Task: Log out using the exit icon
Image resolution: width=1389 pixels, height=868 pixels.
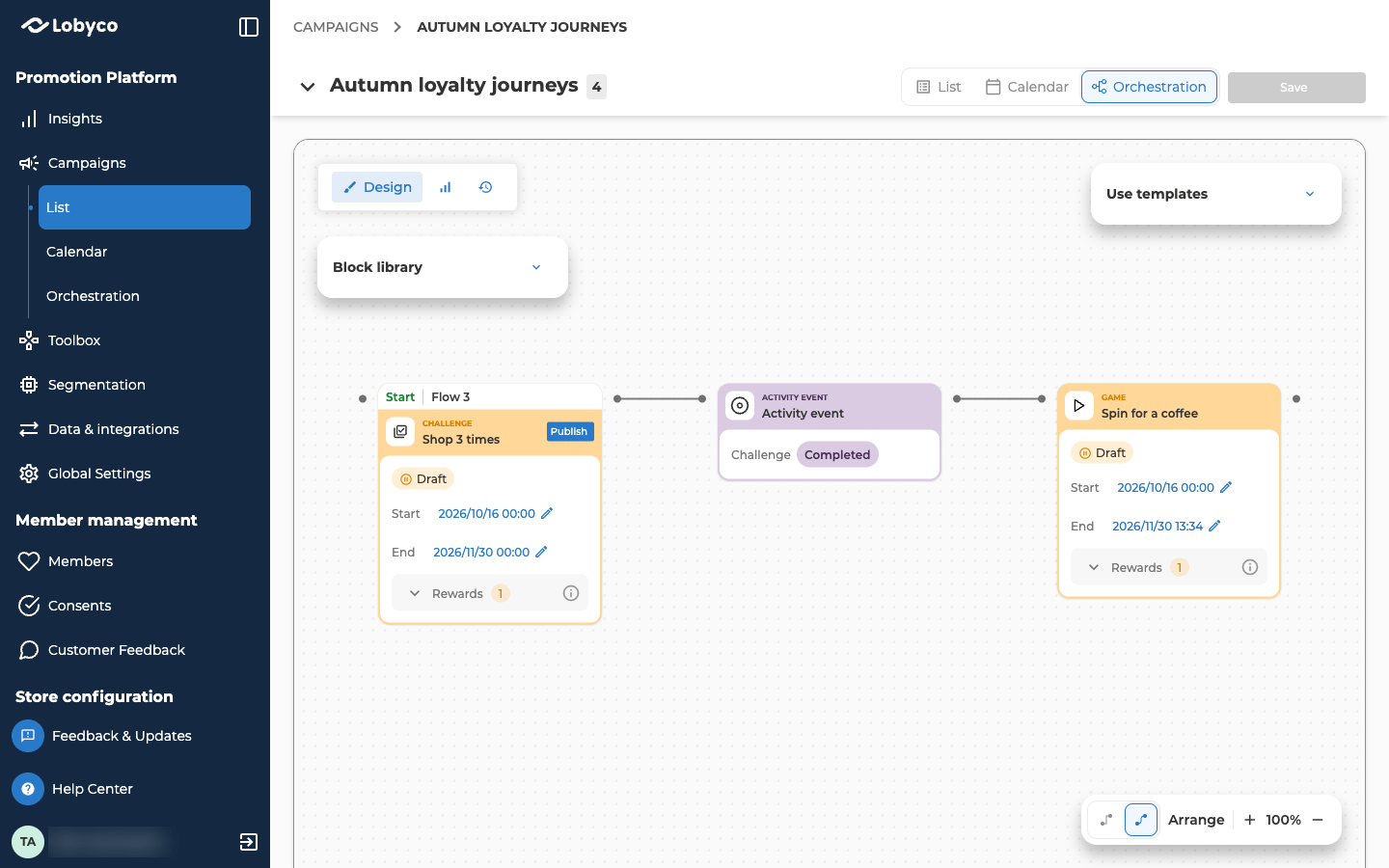Action: click(249, 842)
